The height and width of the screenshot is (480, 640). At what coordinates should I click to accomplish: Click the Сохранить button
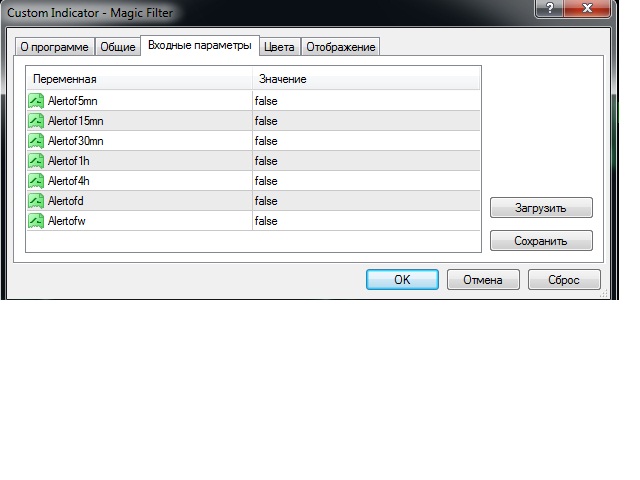[541, 241]
